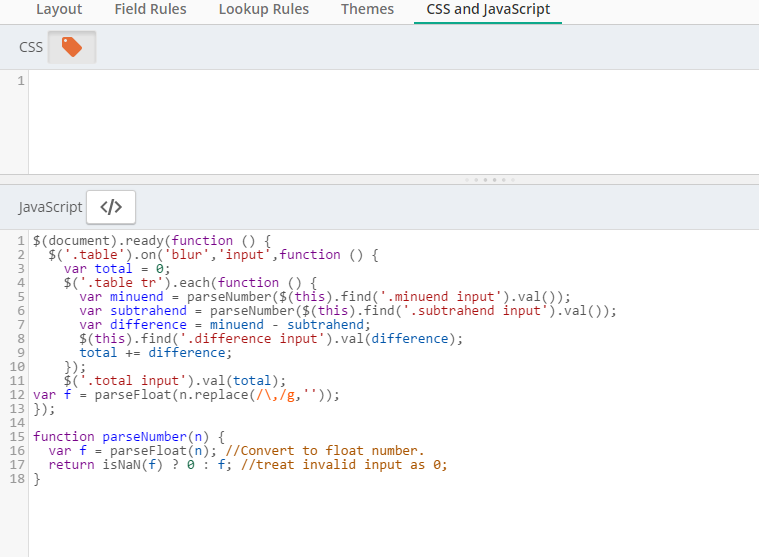Click the 'total += difference;' line
Viewport: 759px width, 557px height.
click(x=155, y=353)
